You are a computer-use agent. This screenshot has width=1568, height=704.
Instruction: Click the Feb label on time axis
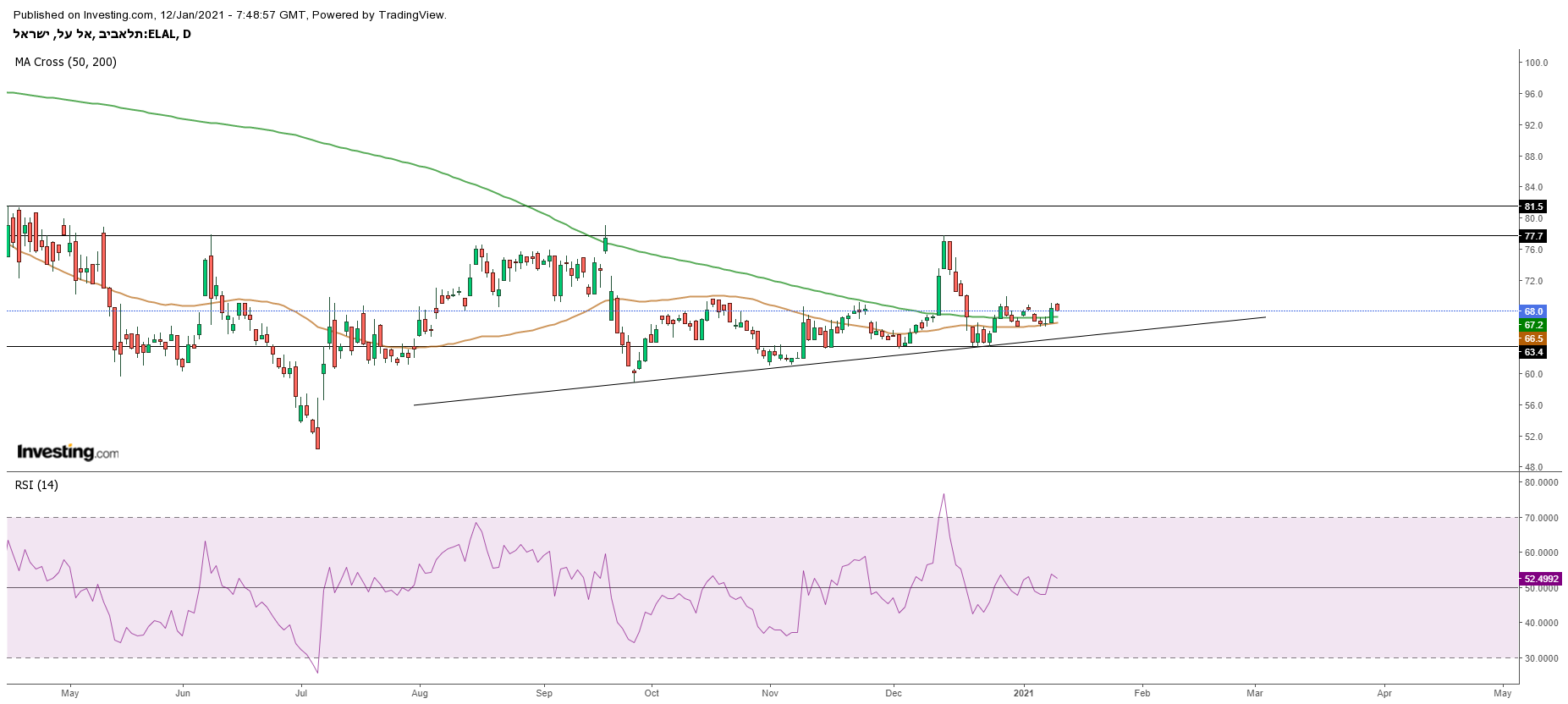pyautogui.click(x=1142, y=693)
